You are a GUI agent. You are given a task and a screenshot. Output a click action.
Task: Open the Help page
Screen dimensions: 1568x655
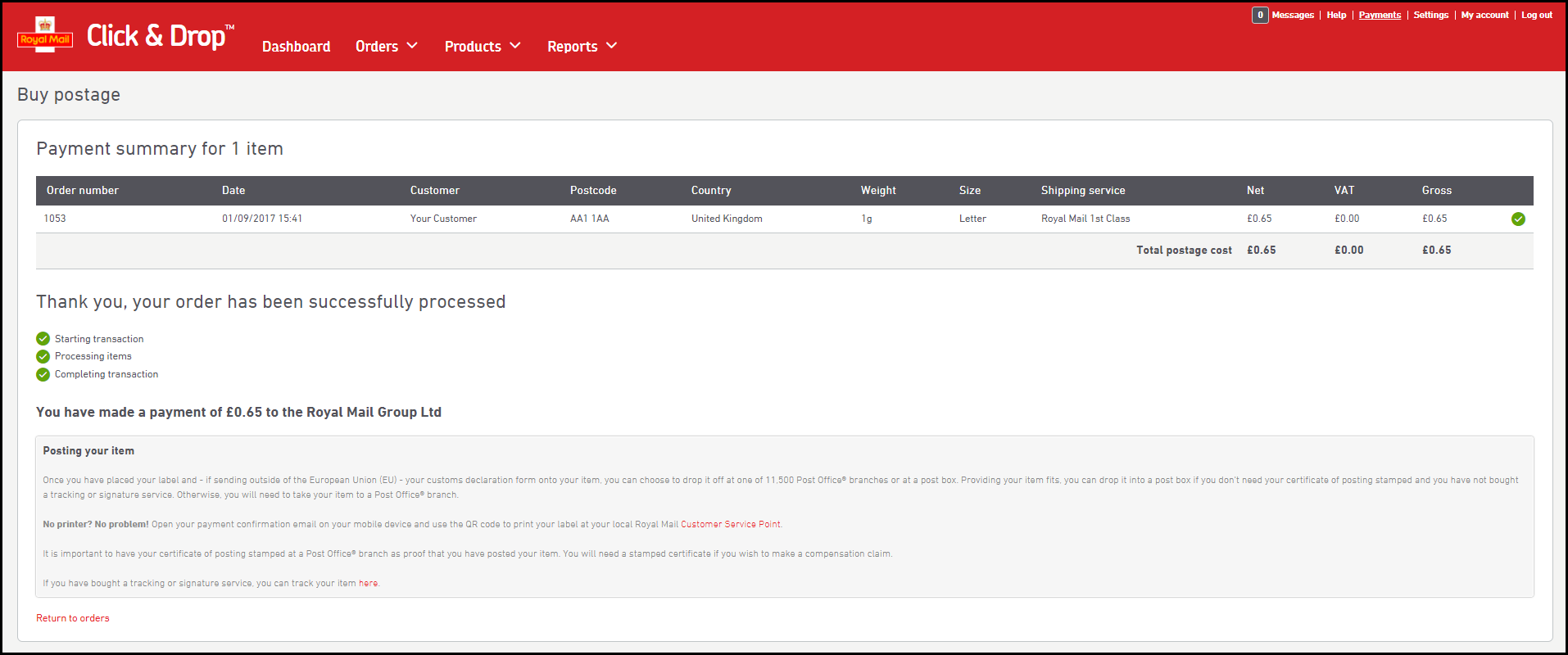[1336, 16]
